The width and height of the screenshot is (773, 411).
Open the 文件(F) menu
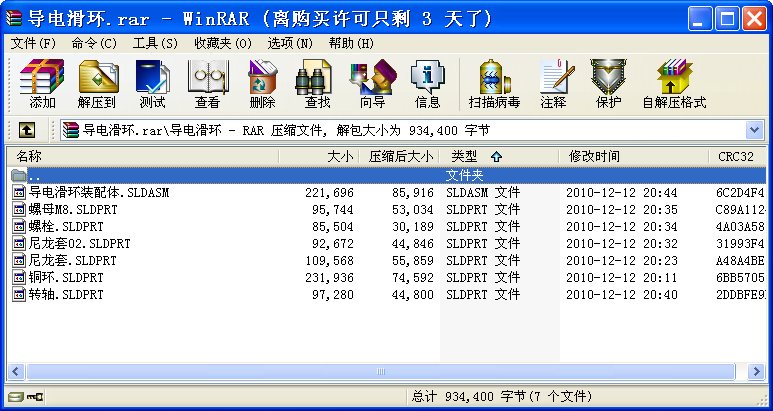pyautogui.click(x=33, y=43)
